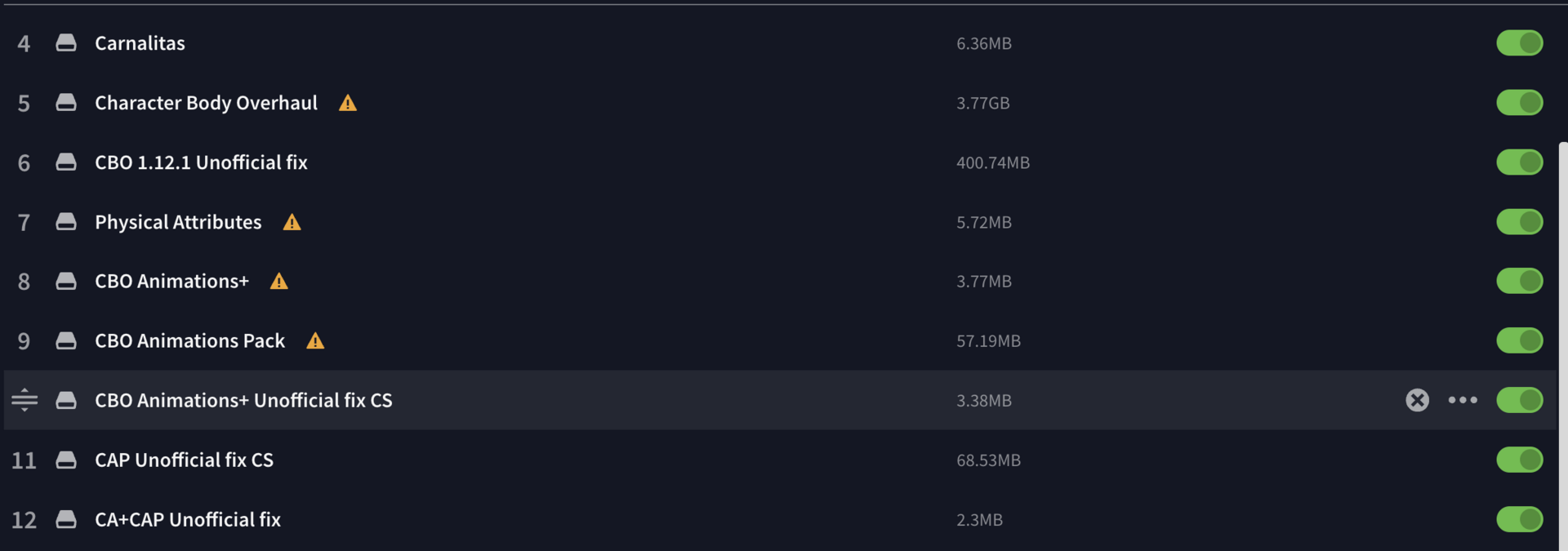1568x551 pixels.
Task: Turn off Physical Attributes mod switch
Action: tap(1519, 222)
